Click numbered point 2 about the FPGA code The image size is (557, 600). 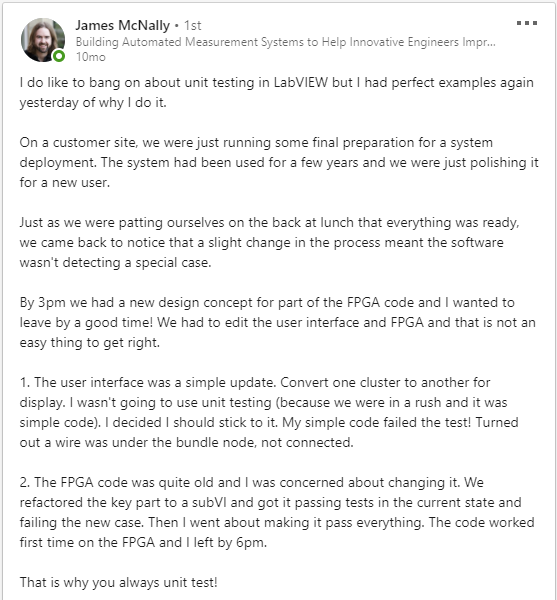coord(277,512)
